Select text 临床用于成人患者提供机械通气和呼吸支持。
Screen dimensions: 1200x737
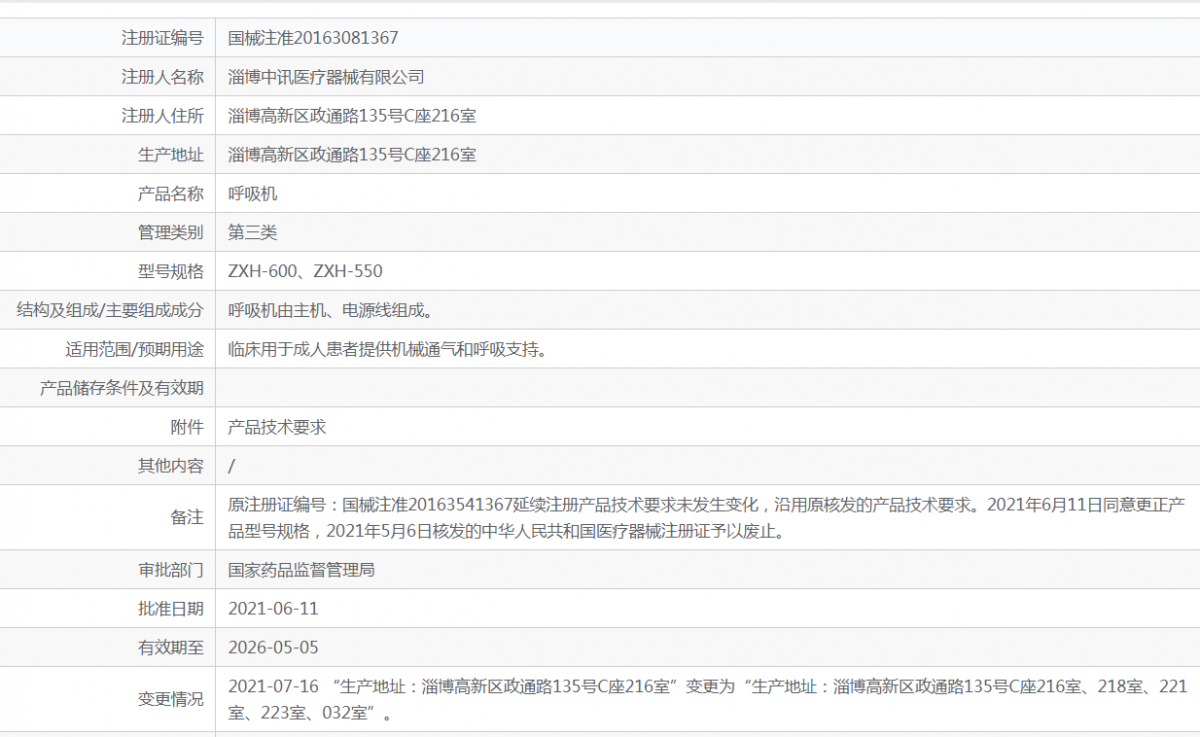coord(388,350)
